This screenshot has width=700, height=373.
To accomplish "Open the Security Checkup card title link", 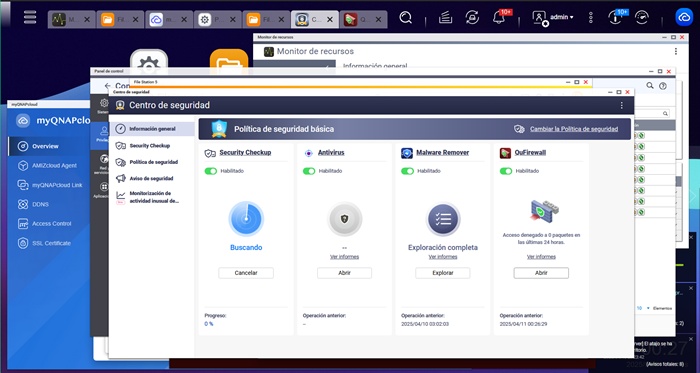I will click(x=245, y=153).
